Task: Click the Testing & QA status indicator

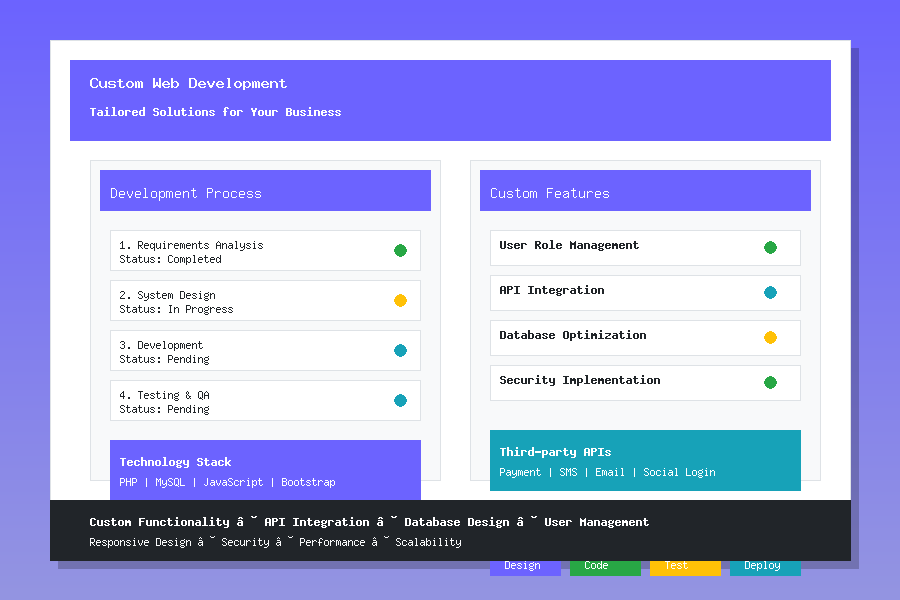Action: pos(401,400)
